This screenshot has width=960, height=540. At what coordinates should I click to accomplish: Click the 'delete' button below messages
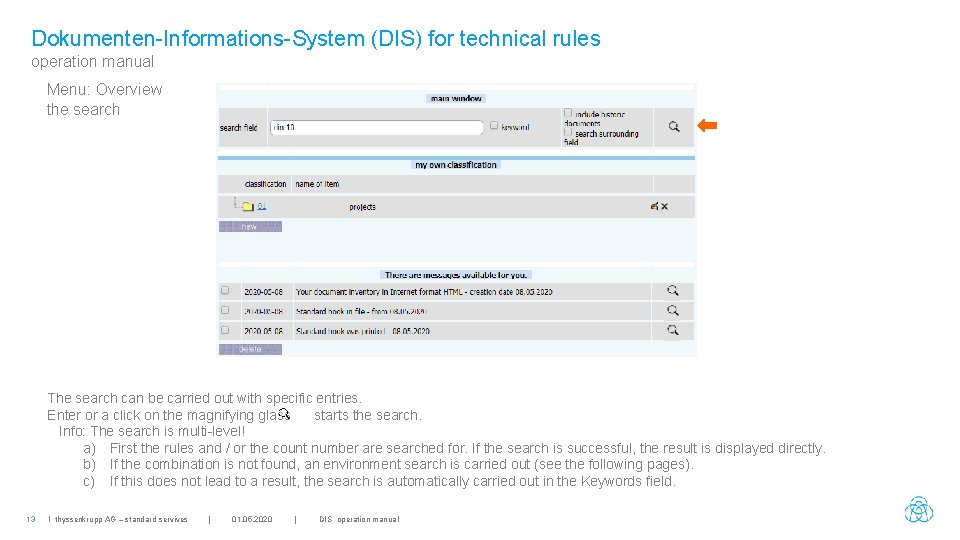coord(250,349)
